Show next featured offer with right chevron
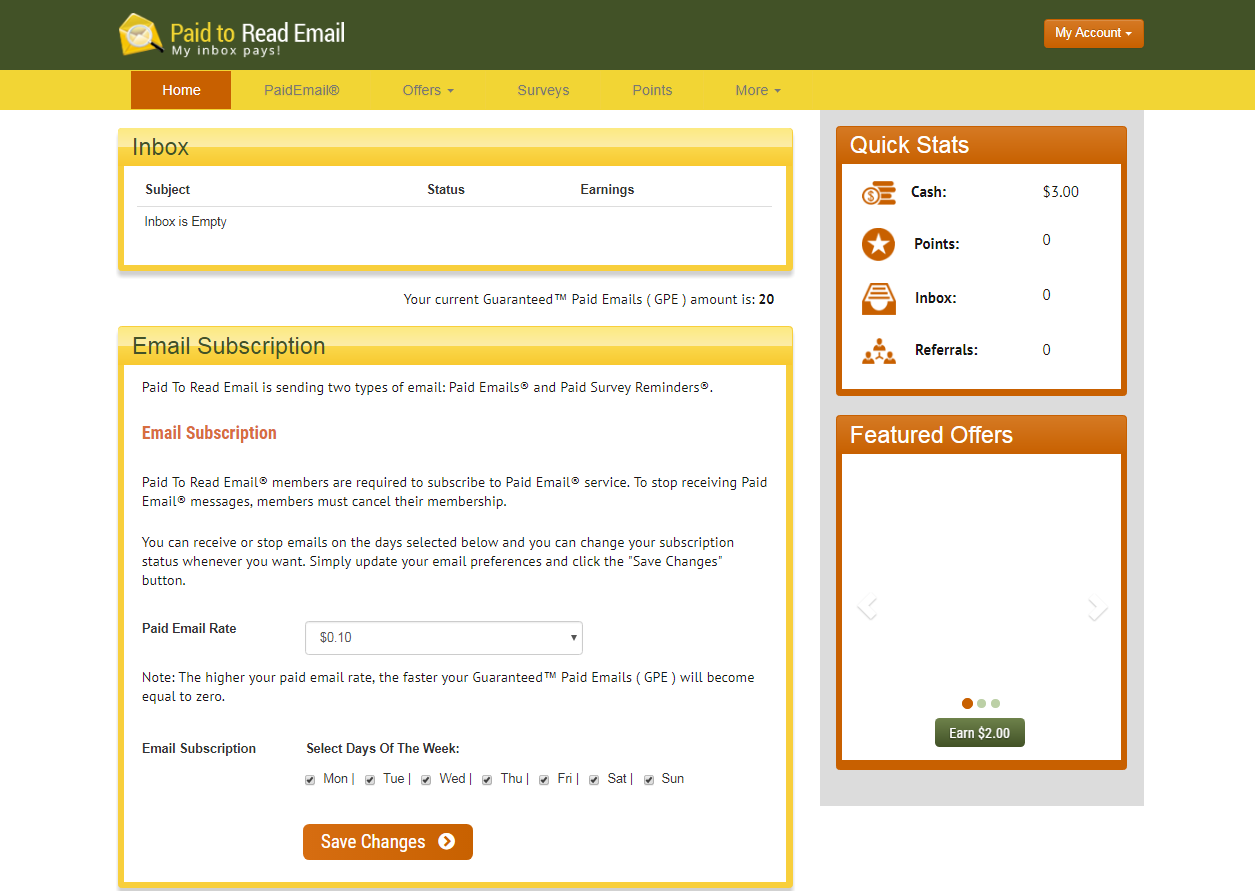This screenshot has height=891, width=1255. click(x=1097, y=607)
